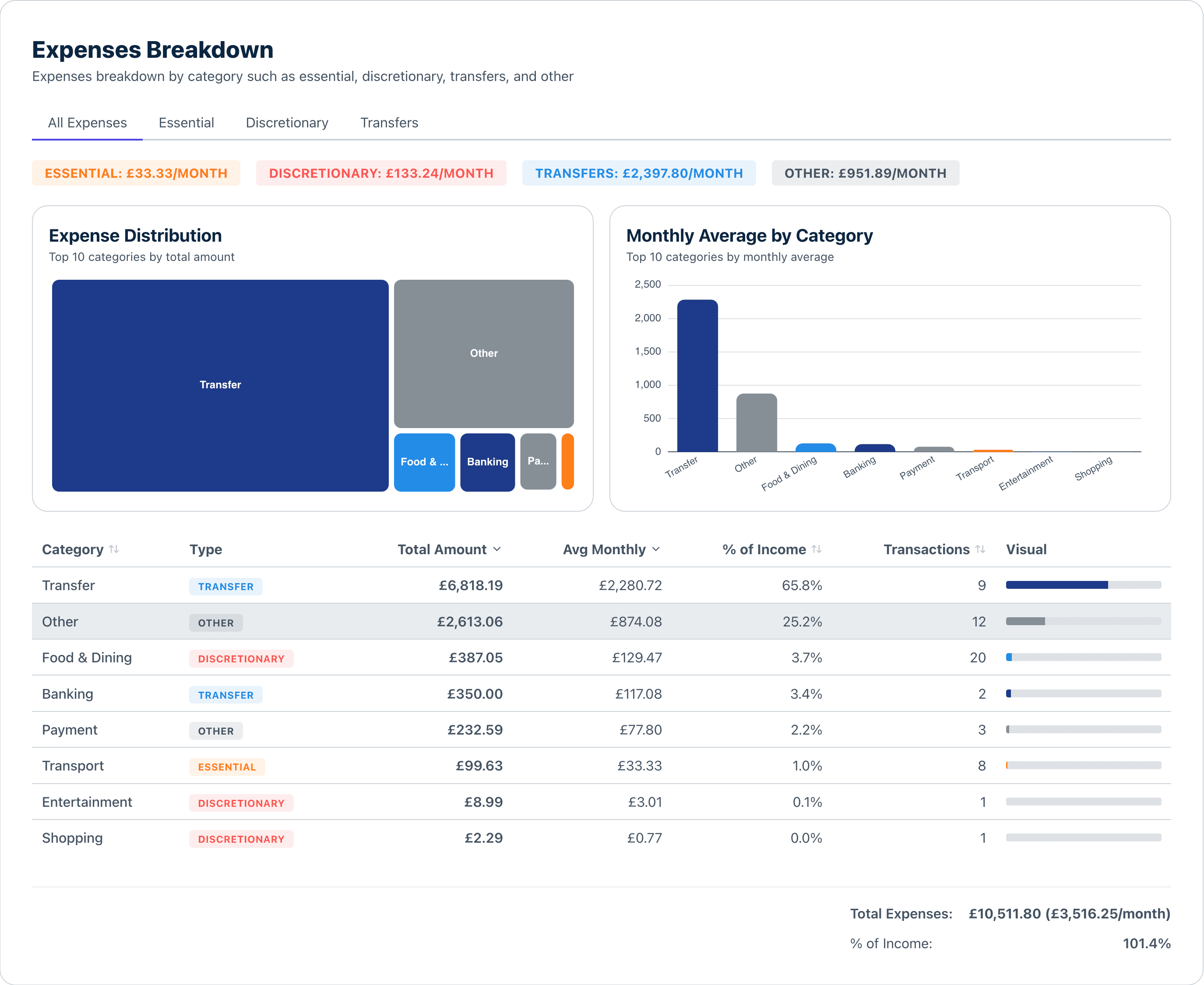
Task: Click the ESSENTIAL: £33.33/MONTH summary pill
Action: click(136, 173)
